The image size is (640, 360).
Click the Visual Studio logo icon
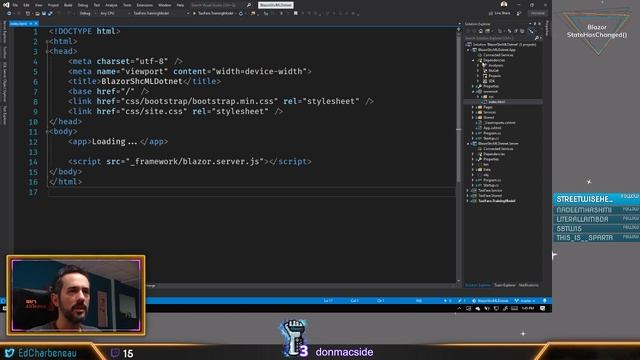point(6,5)
